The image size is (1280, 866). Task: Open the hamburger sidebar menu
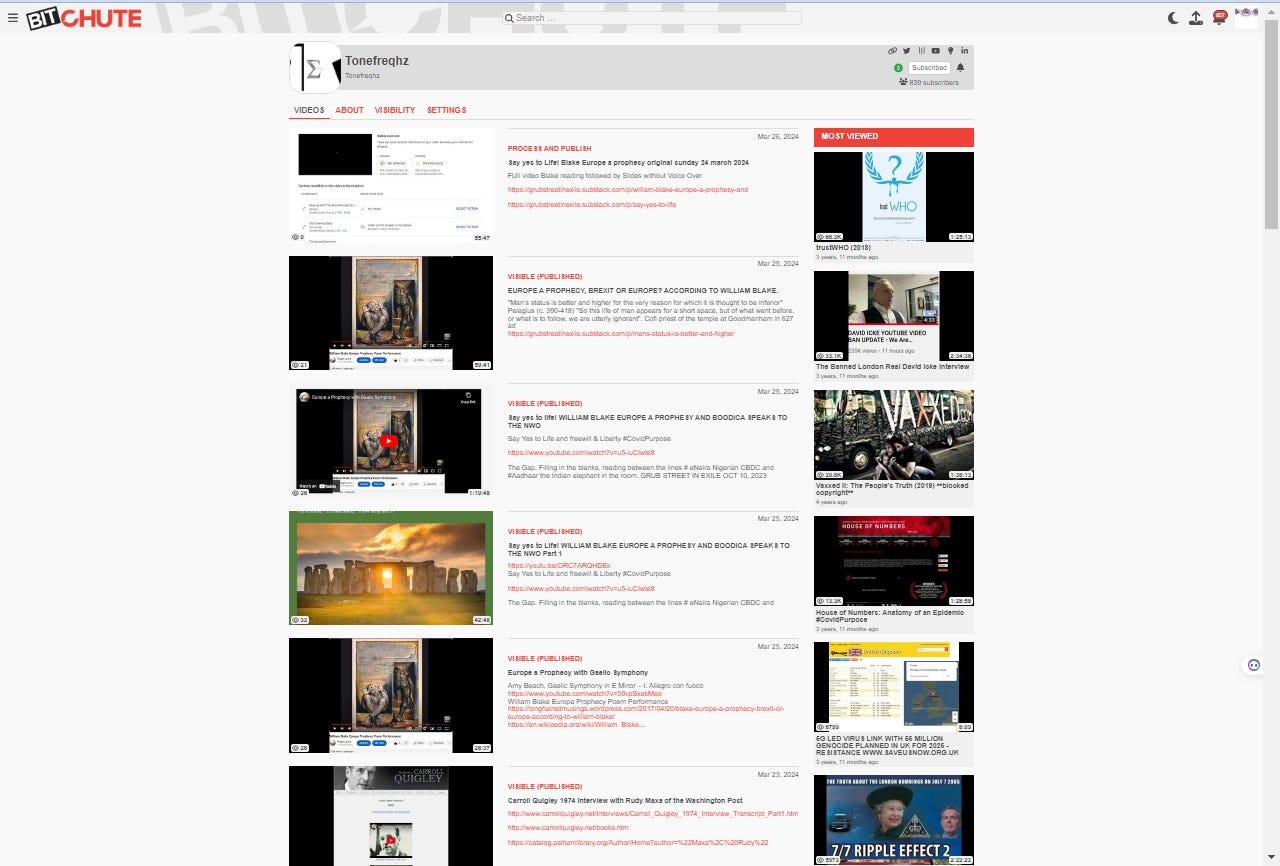tap(13, 18)
